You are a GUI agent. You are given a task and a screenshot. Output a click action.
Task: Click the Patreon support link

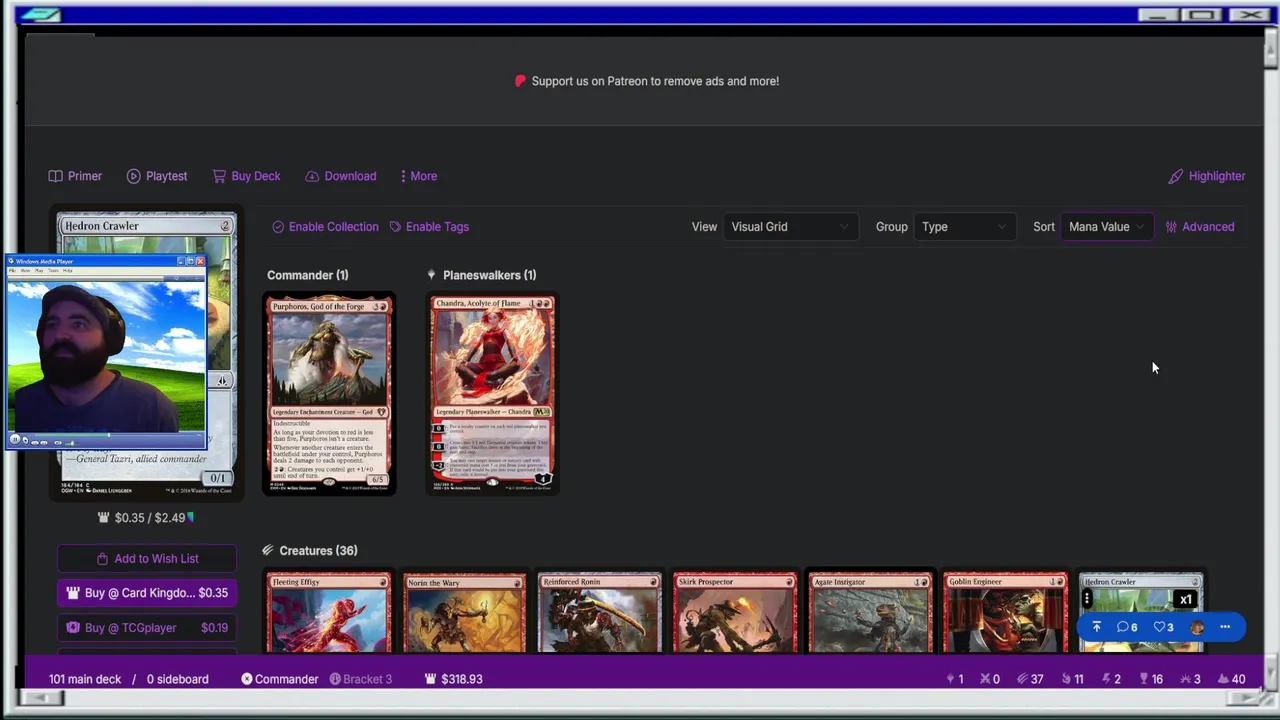pyautogui.click(x=646, y=81)
